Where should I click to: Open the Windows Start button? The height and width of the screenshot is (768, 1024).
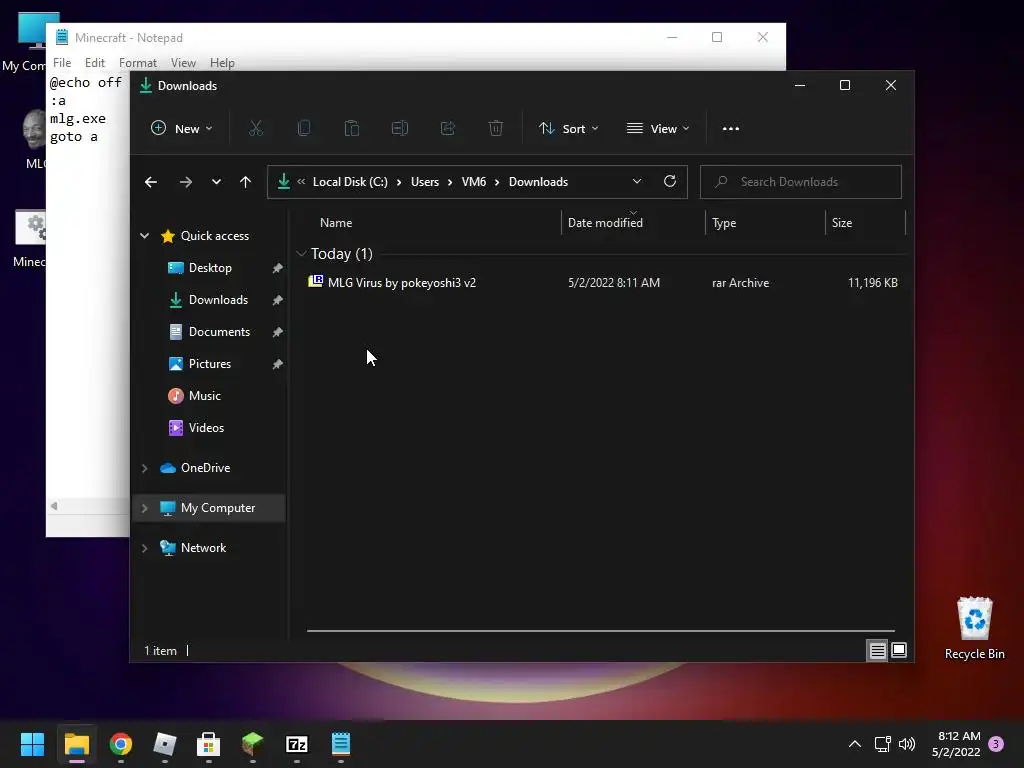coord(32,744)
